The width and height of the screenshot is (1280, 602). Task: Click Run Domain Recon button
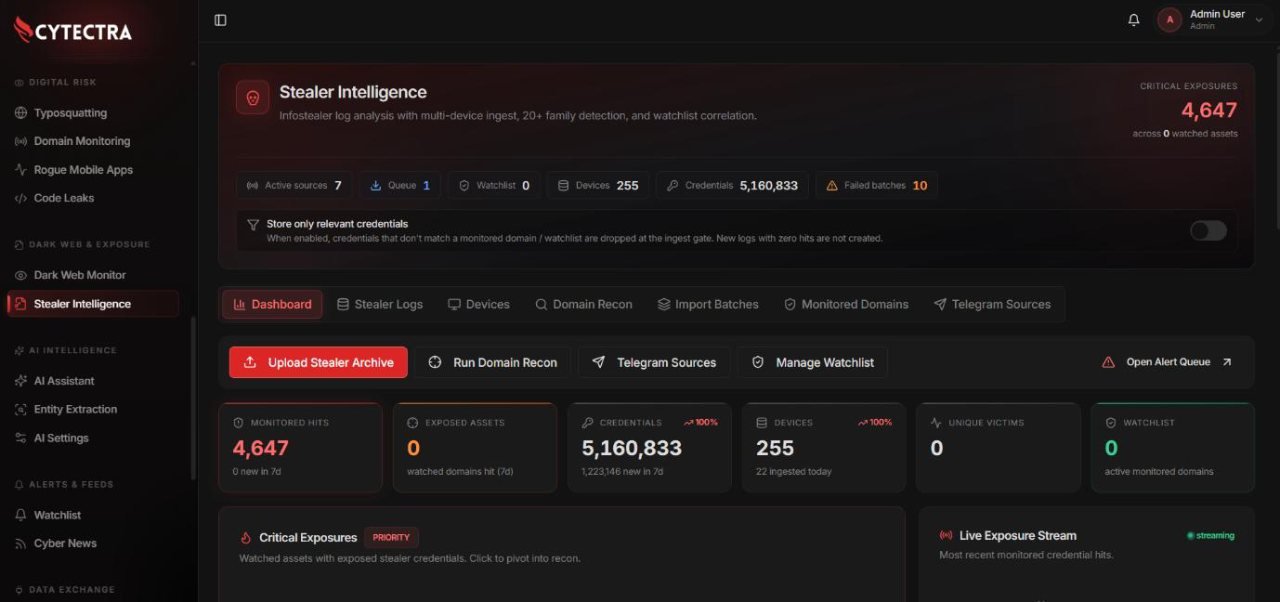(x=493, y=362)
